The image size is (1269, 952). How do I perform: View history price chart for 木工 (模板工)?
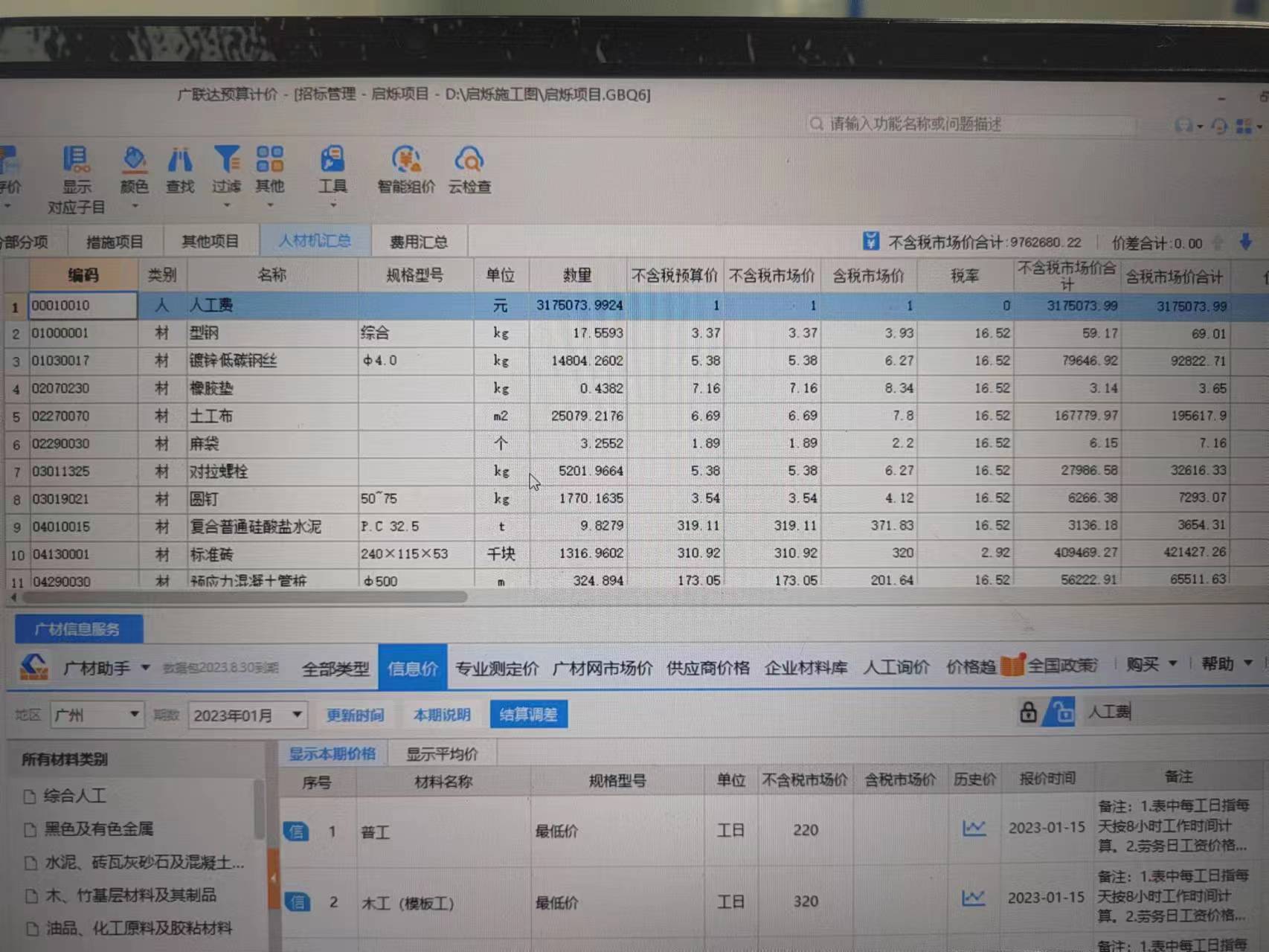[974, 898]
